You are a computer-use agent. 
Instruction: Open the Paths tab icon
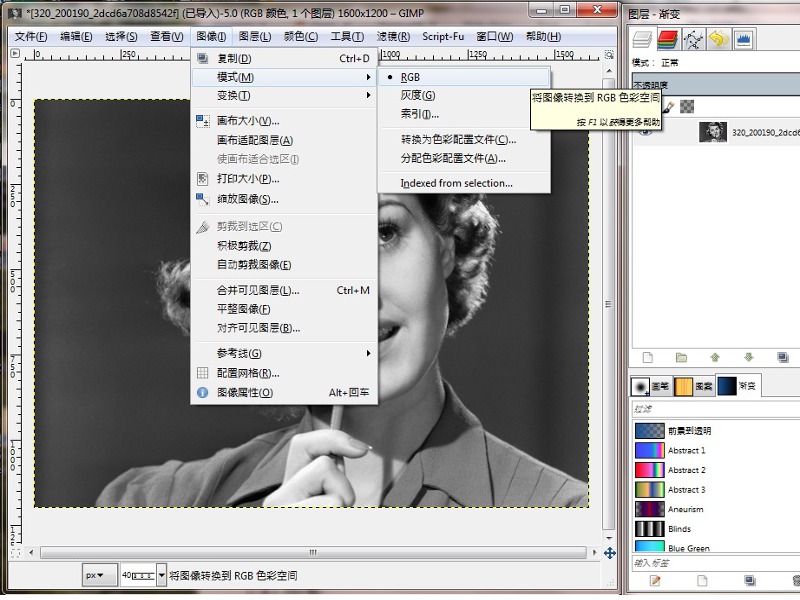[x=692, y=40]
